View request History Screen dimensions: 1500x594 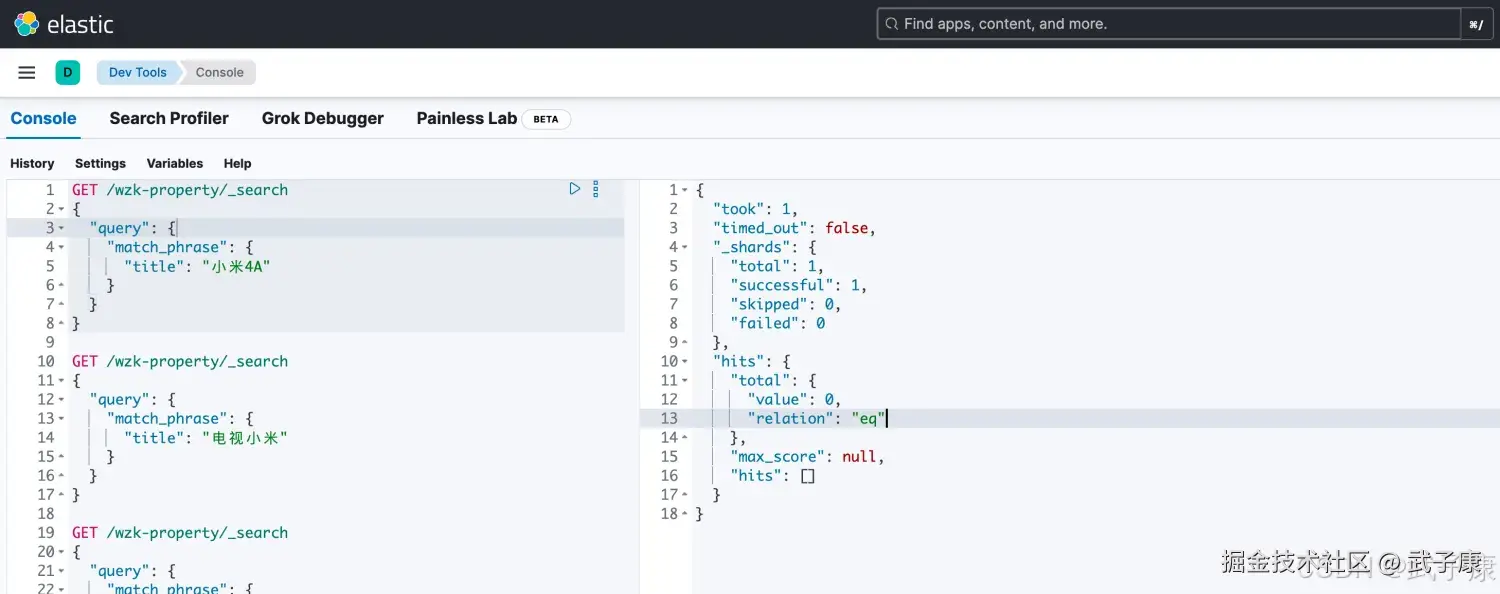pos(32,163)
